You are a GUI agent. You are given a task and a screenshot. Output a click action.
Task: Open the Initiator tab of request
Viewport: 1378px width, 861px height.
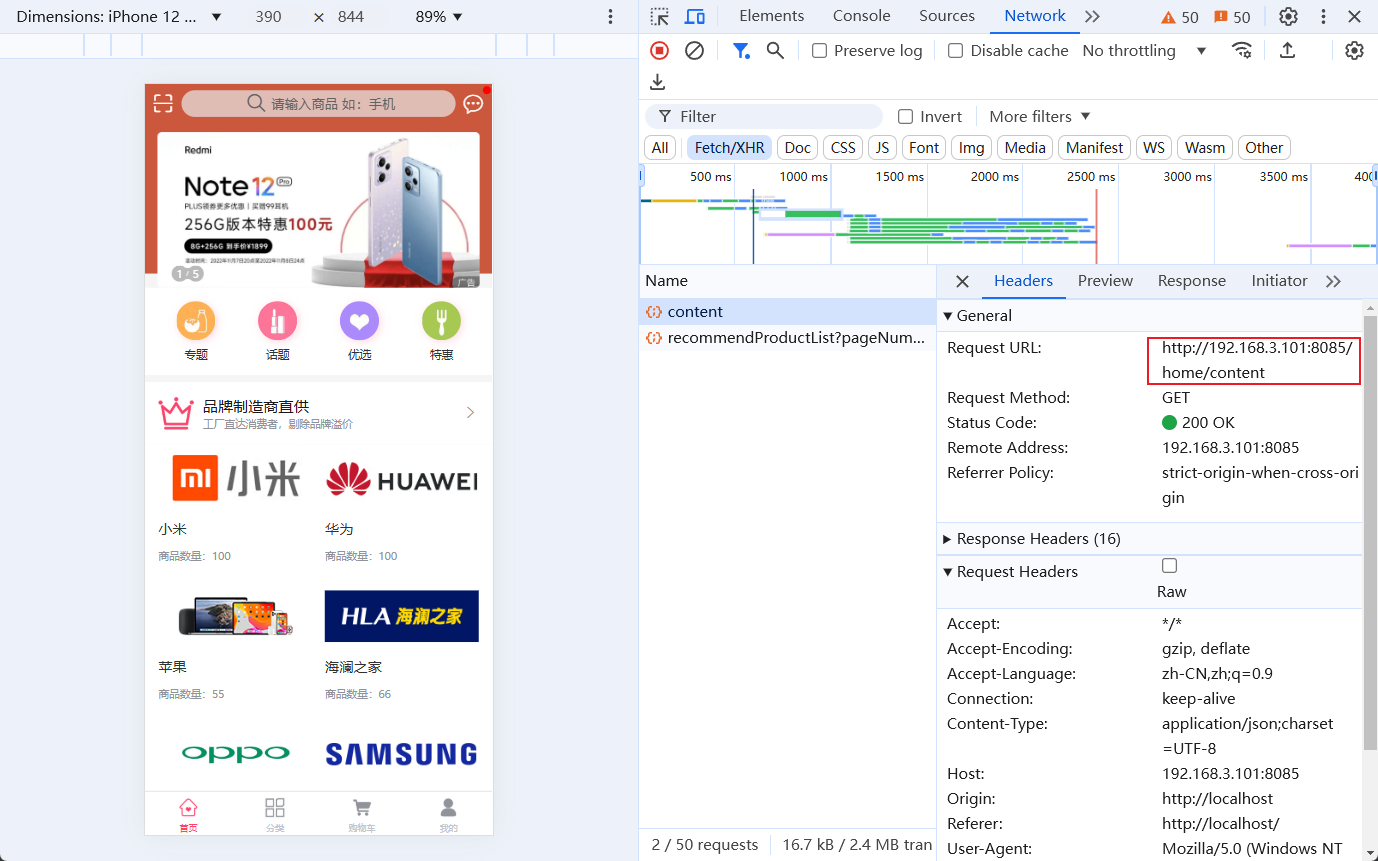(1279, 281)
